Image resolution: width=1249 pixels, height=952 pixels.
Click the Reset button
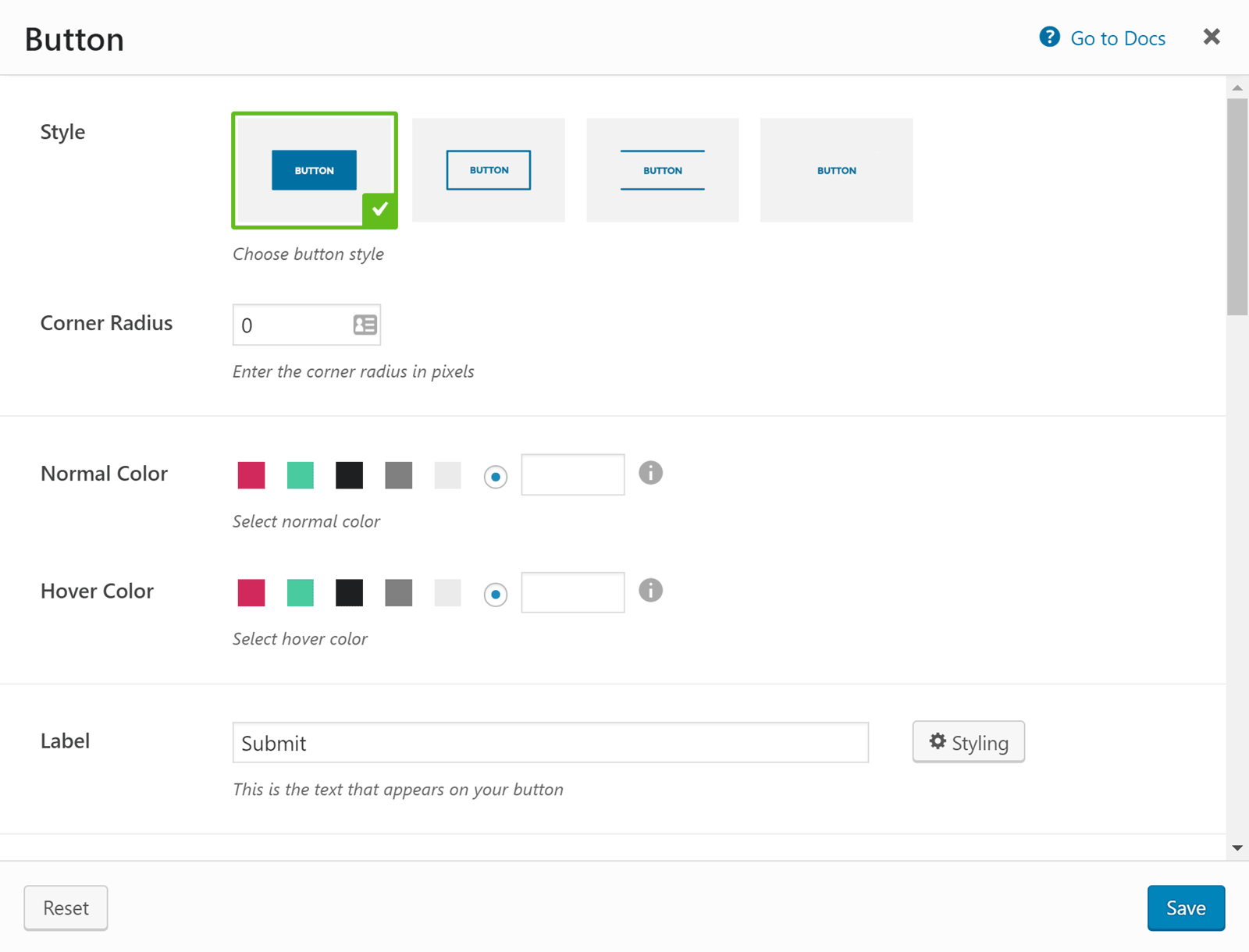pyautogui.click(x=66, y=908)
